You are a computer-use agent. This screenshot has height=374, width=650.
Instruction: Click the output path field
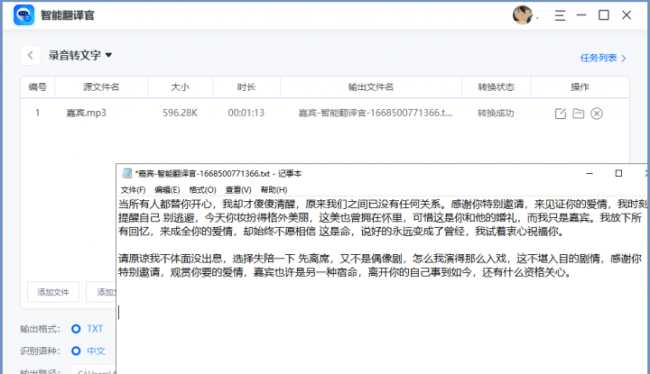[94, 370]
